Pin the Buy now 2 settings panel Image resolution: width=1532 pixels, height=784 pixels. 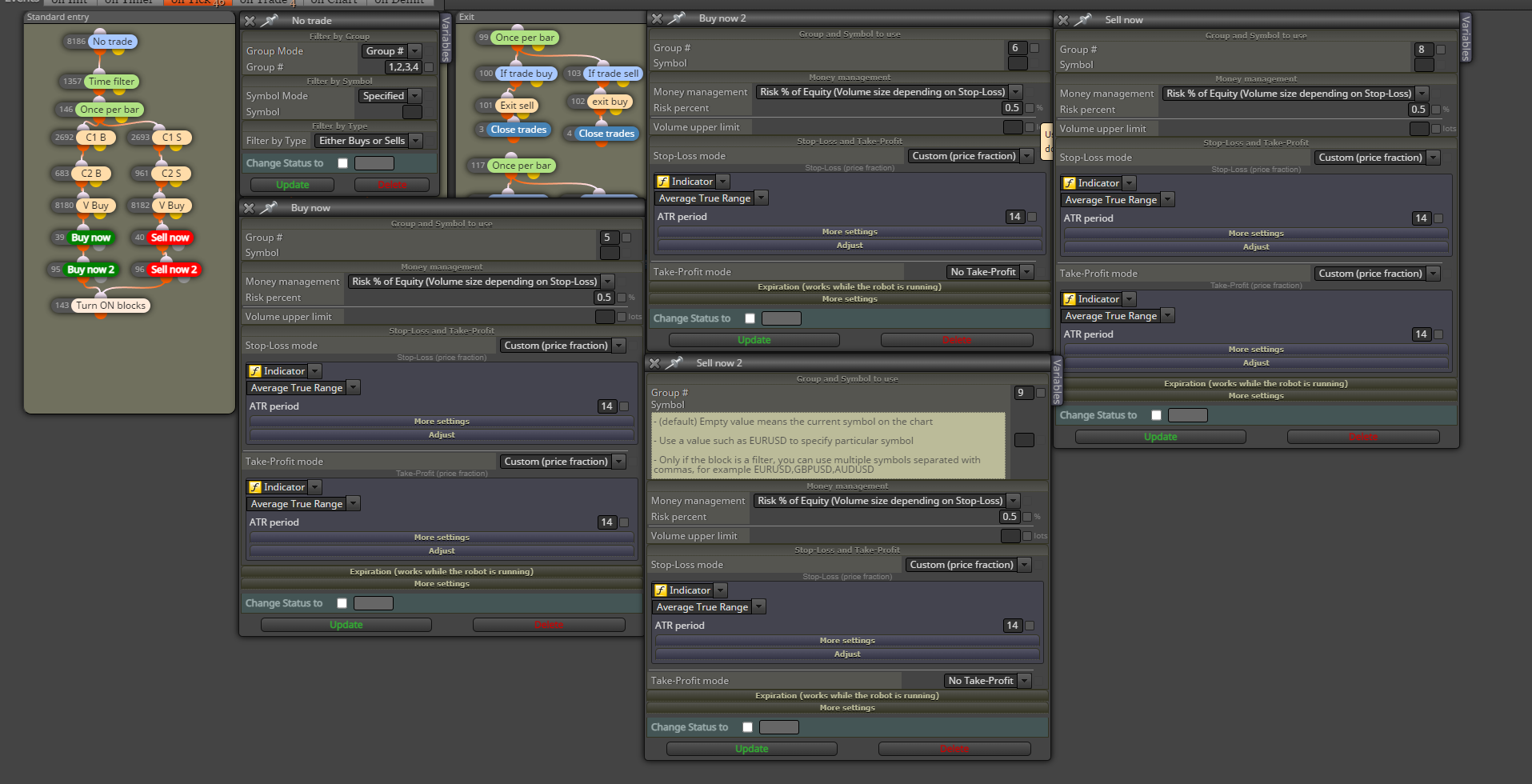point(678,18)
